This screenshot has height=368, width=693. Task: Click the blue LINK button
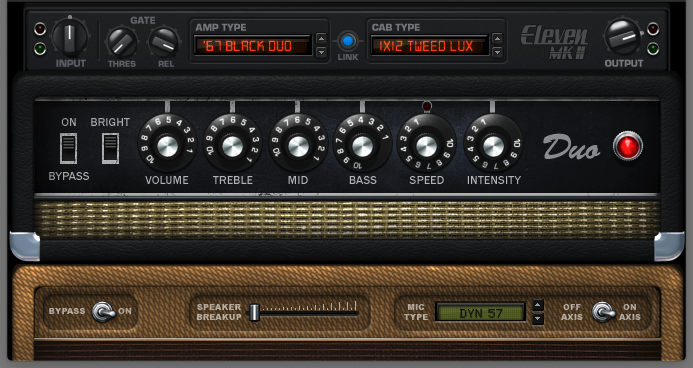click(x=348, y=41)
